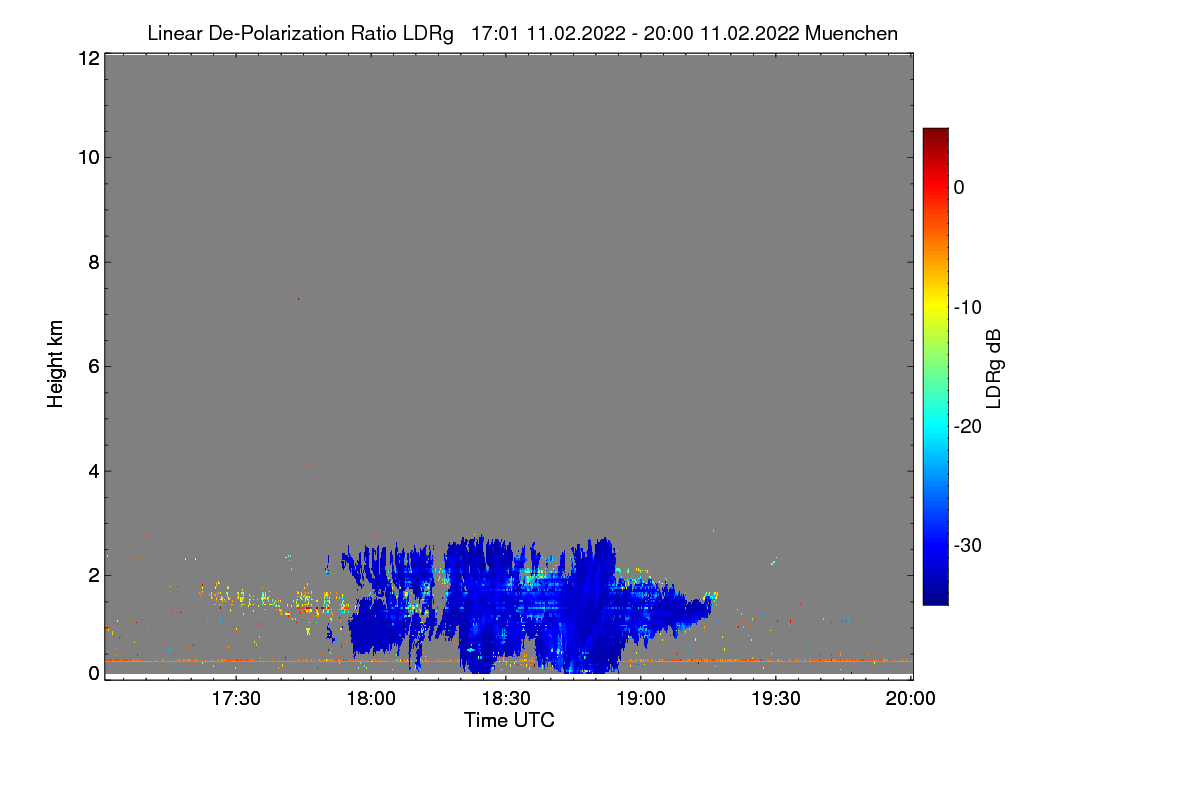The image size is (1200, 800).
Task: Click the '19:00' time tick label
Action: point(641,699)
